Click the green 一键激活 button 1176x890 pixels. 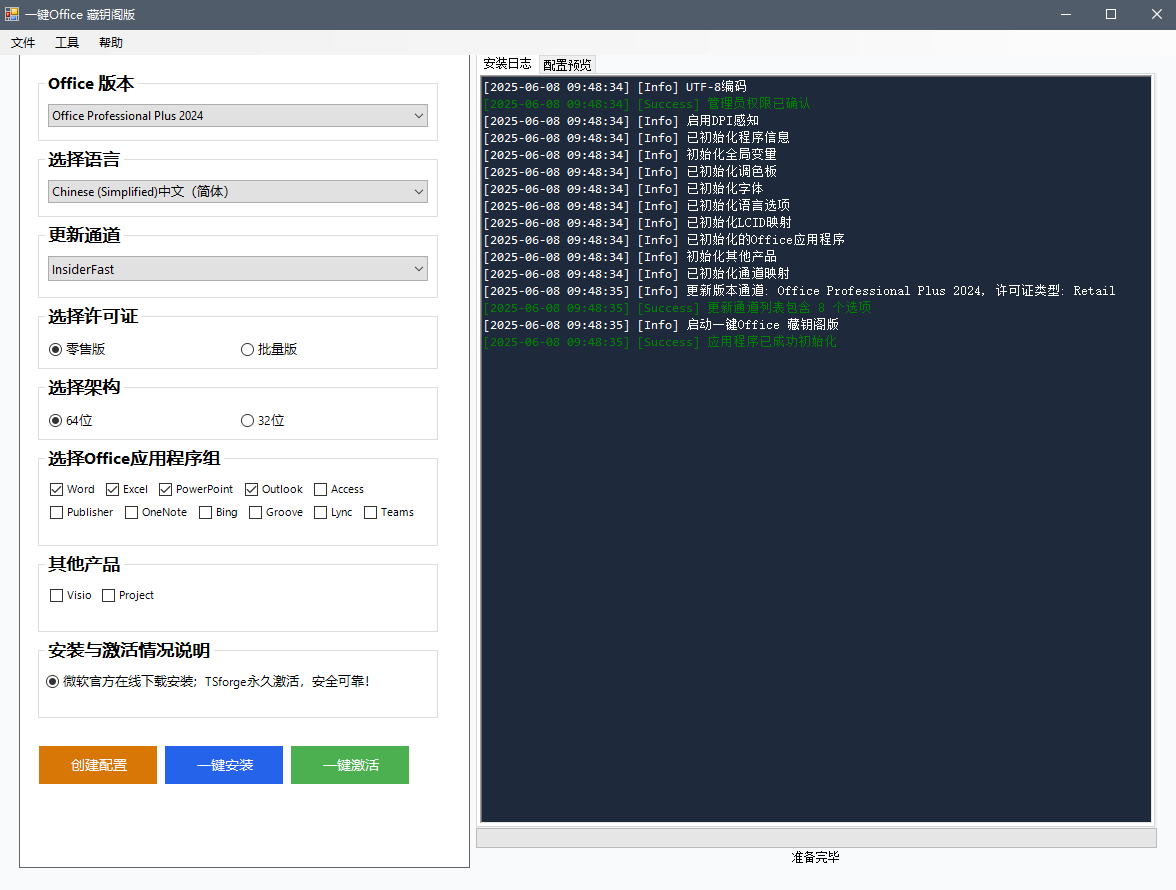point(350,765)
